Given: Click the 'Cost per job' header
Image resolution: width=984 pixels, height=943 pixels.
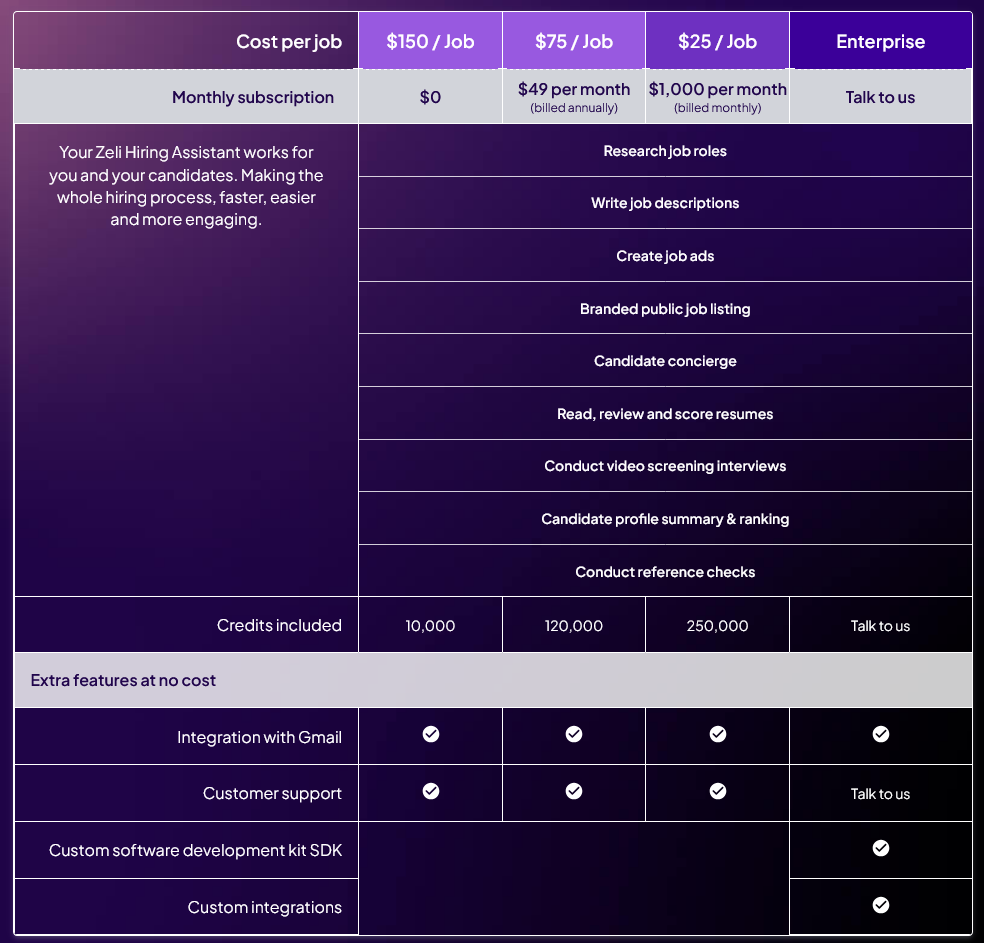Looking at the screenshot, I should point(289,41).
